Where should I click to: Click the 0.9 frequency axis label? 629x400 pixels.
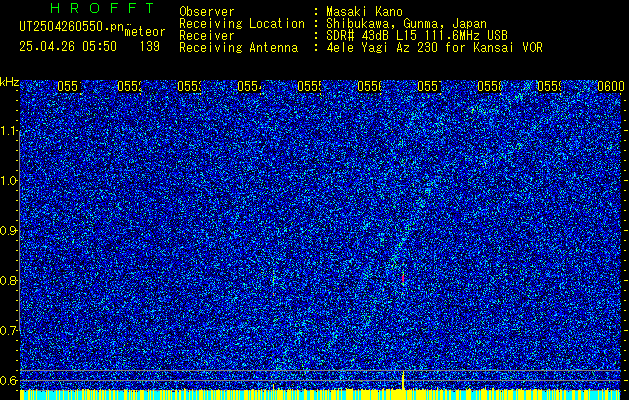click(x=9, y=231)
